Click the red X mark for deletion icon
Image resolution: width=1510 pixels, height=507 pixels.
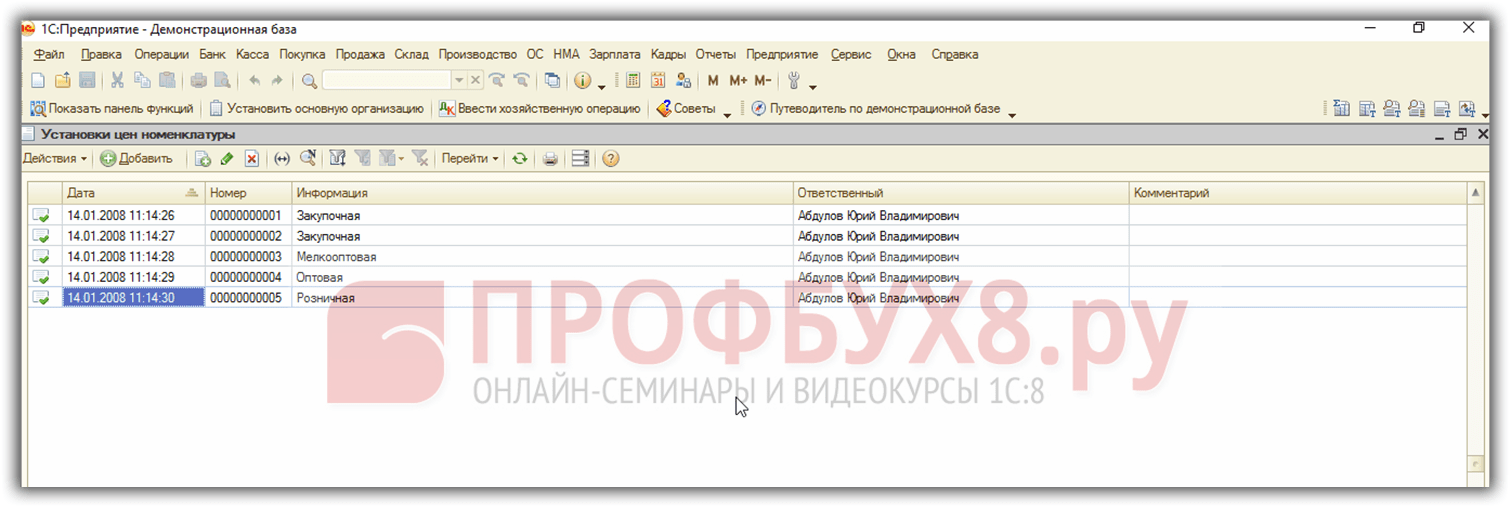coord(252,159)
